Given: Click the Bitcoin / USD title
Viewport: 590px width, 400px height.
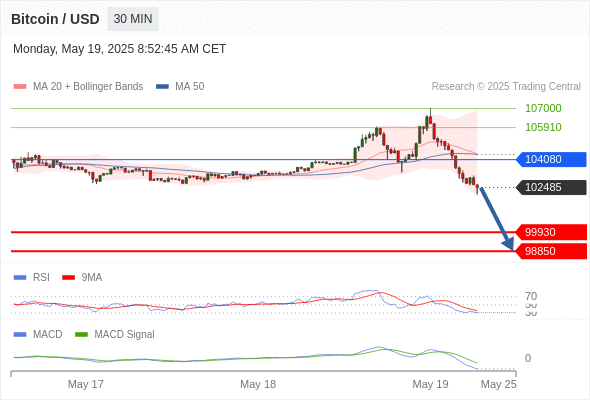Looking at the screenshot, I should coord(55,19).
